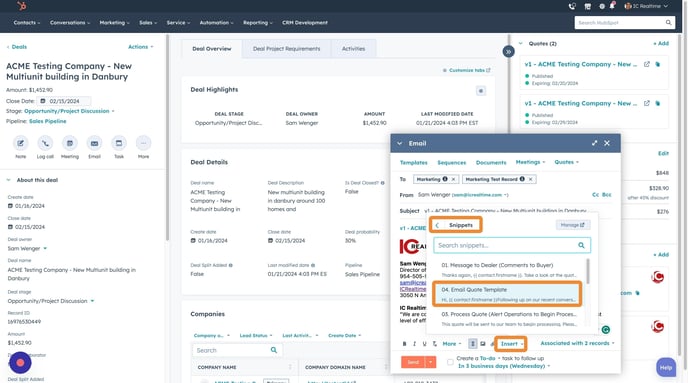This screenshot has width=688, height=383.
Task: Open the calling phone icon in top bar
Action: 572,6
